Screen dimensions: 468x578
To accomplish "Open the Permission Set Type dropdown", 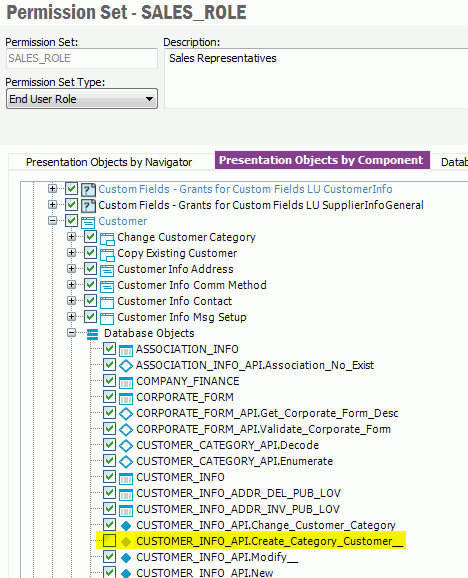I will tap(82, 99).
